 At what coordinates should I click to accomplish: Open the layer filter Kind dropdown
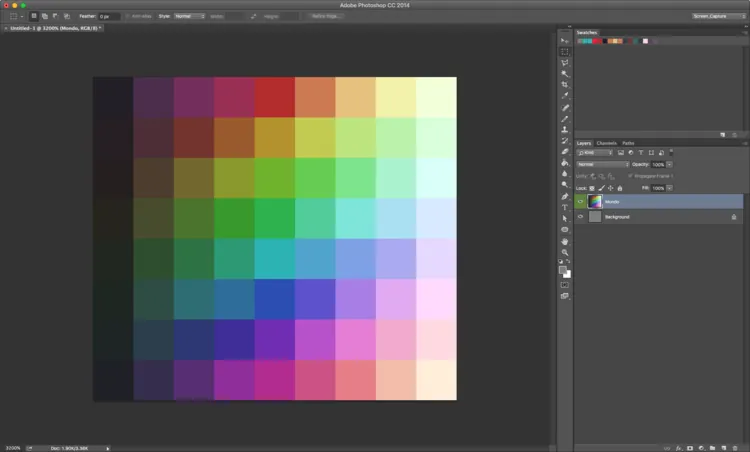point(595,153)
